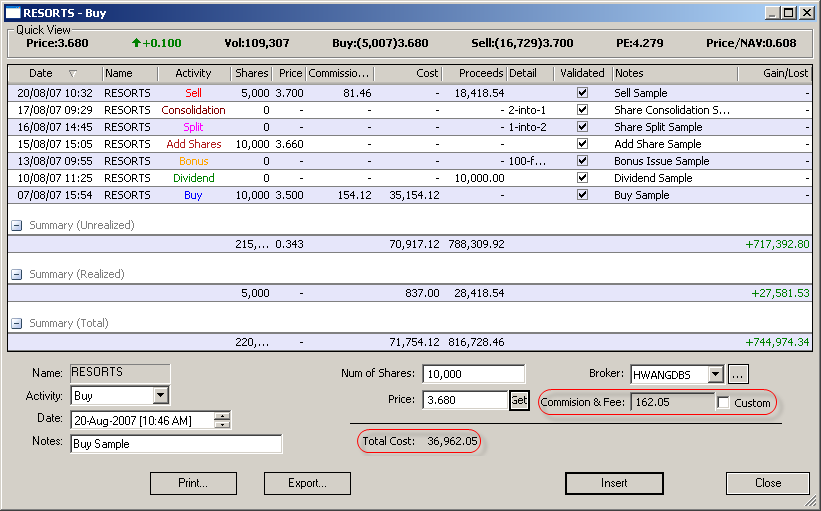Sort by the Notes column header
Image resolution: width=821 pixels, height=511 pixels.
675,73
